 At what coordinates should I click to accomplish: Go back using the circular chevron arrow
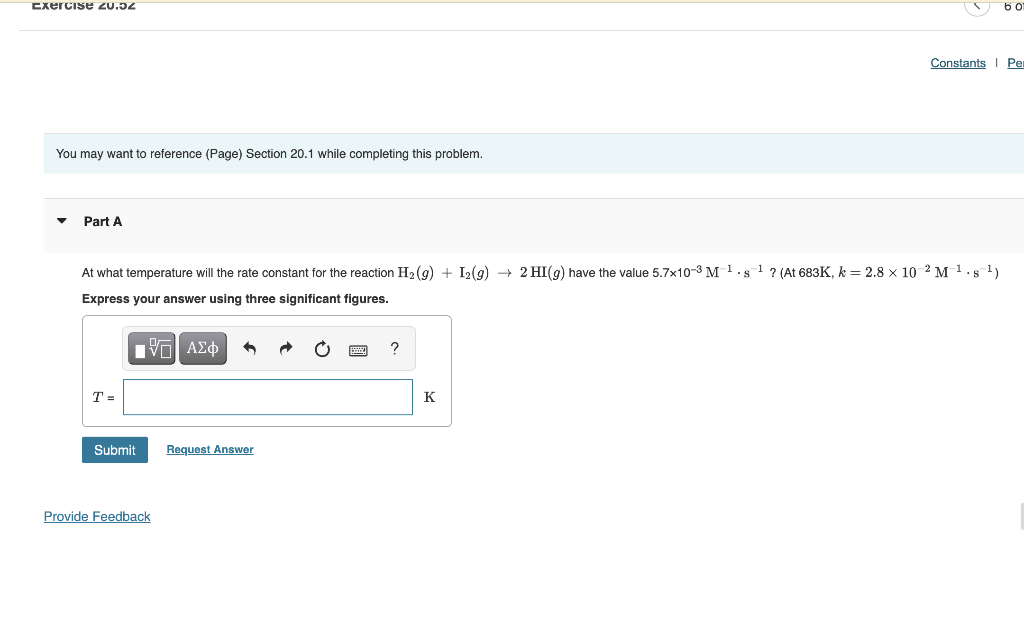pyautogui.click(x=976, y=7)
